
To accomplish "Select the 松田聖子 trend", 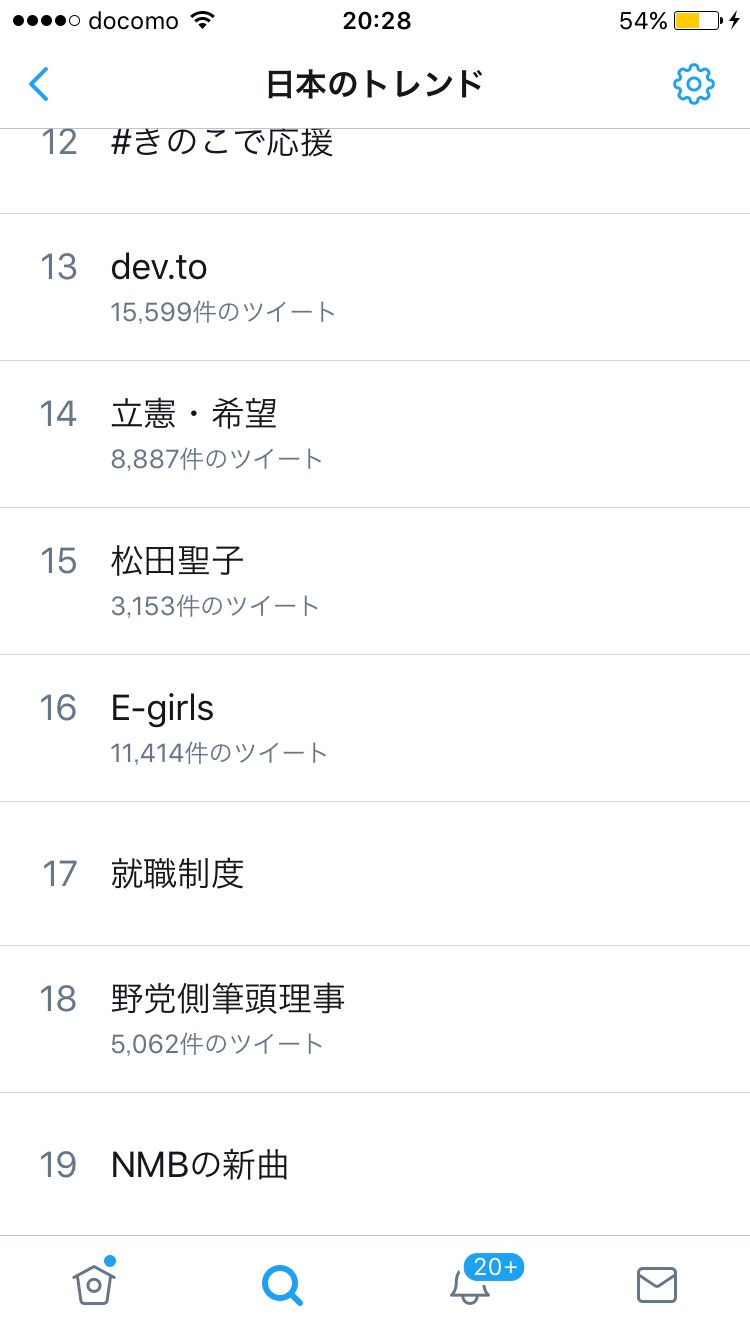I will [x=178, y=560].
